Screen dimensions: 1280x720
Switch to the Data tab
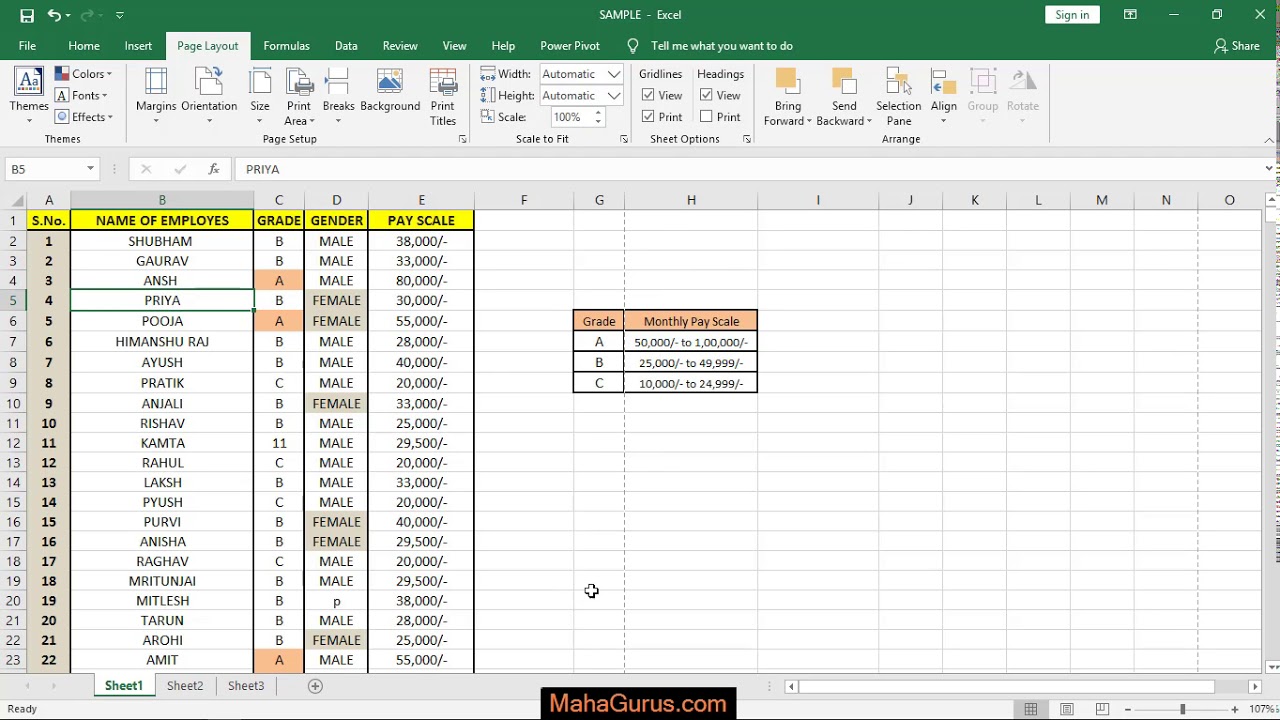(x=346, y=46)
